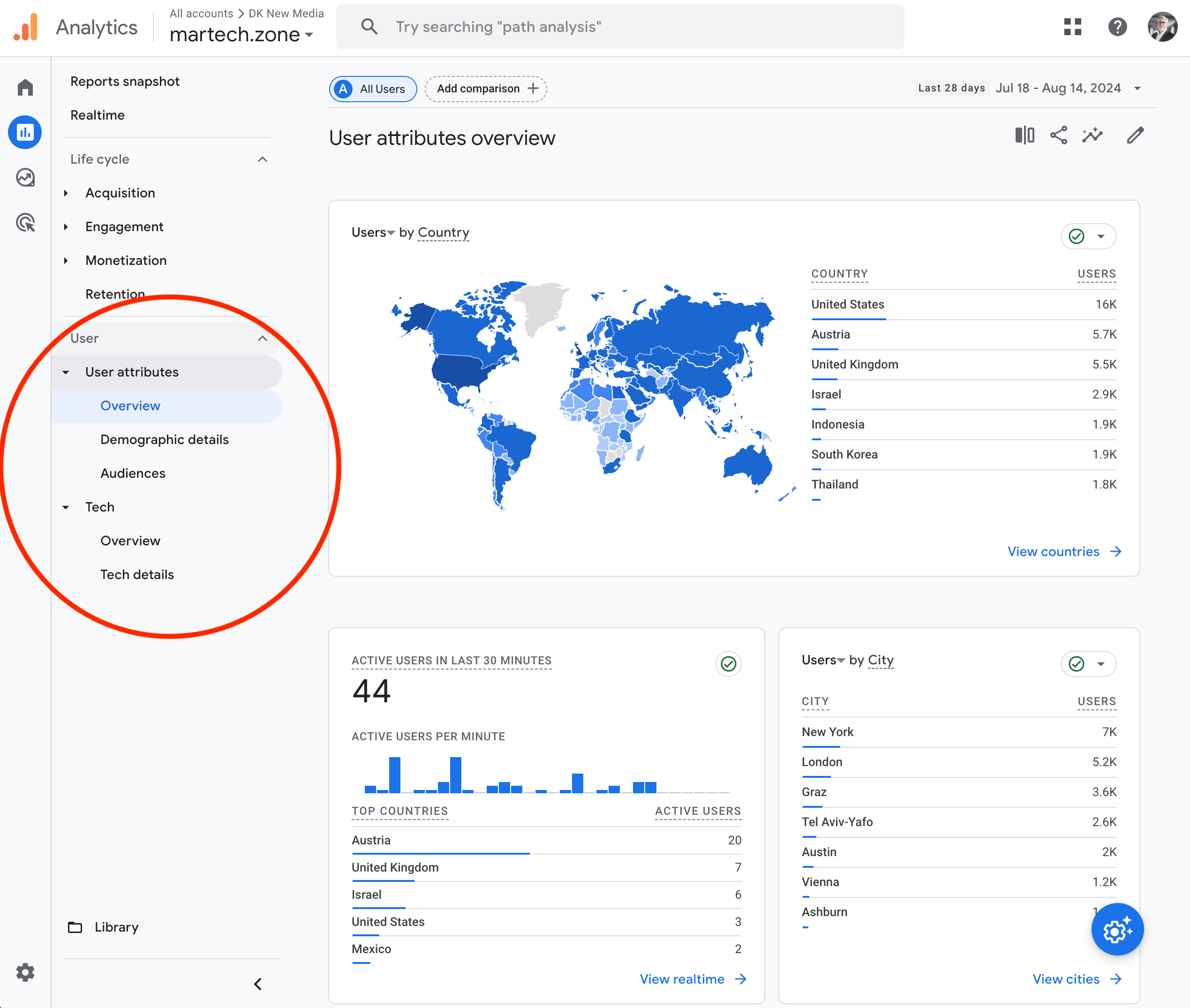Viewport: 1190px width, 1008px height.
Task: Select the Explore icon in left sidebar
Action: [x=25, y=178]
